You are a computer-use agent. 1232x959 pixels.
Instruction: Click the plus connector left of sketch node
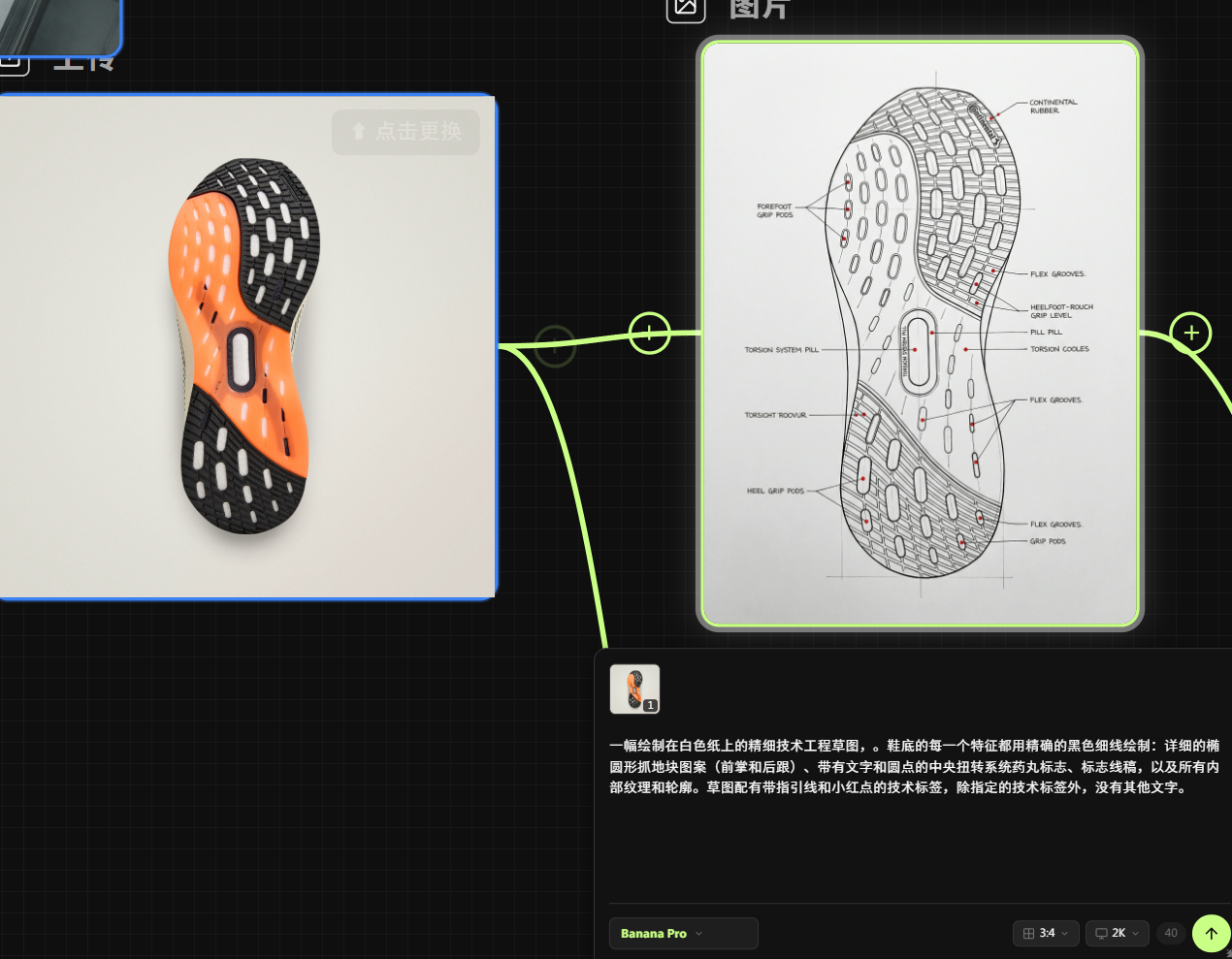pyautogui.click(x=649, y=334)
